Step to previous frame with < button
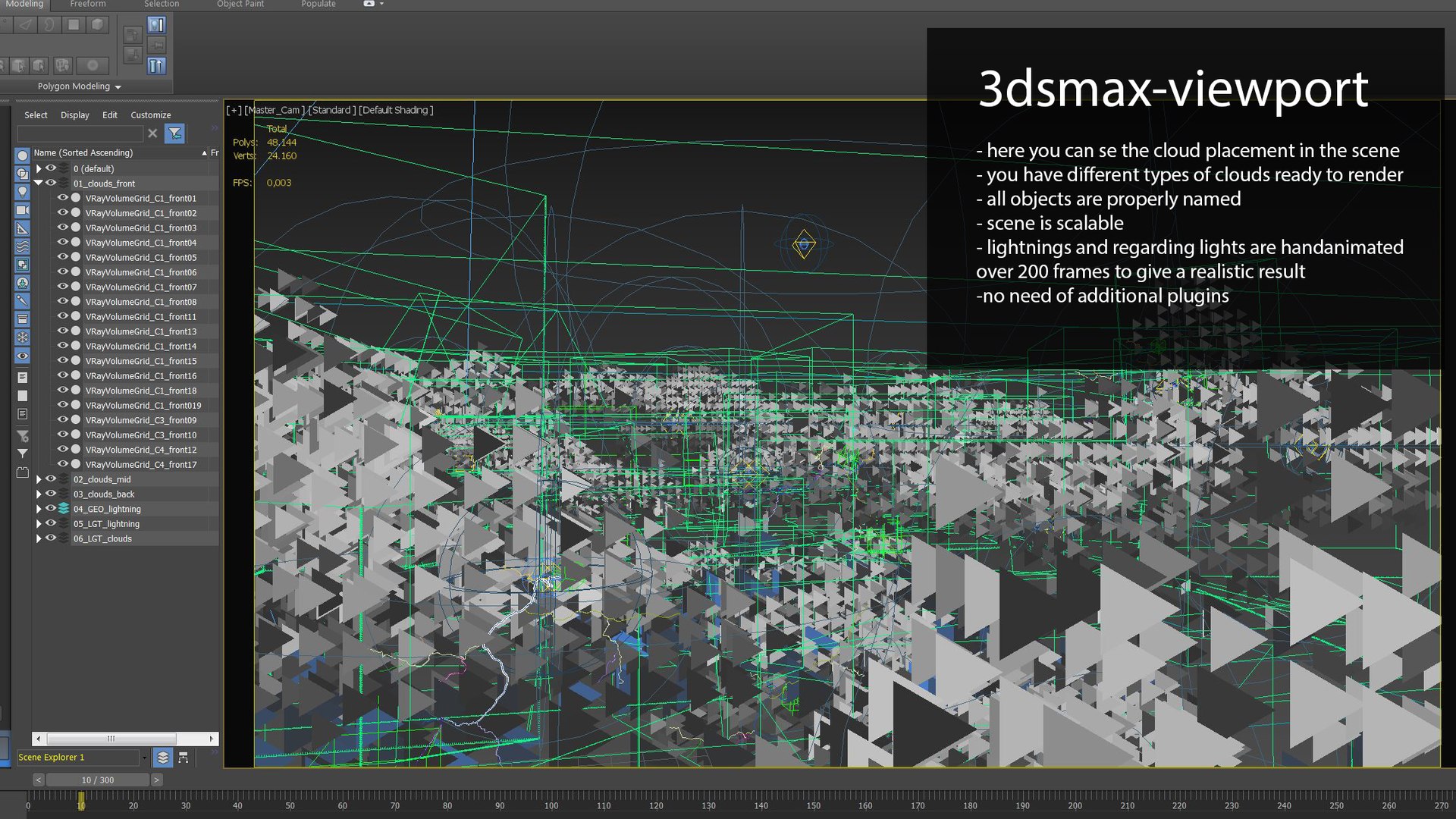 [39, 780]
